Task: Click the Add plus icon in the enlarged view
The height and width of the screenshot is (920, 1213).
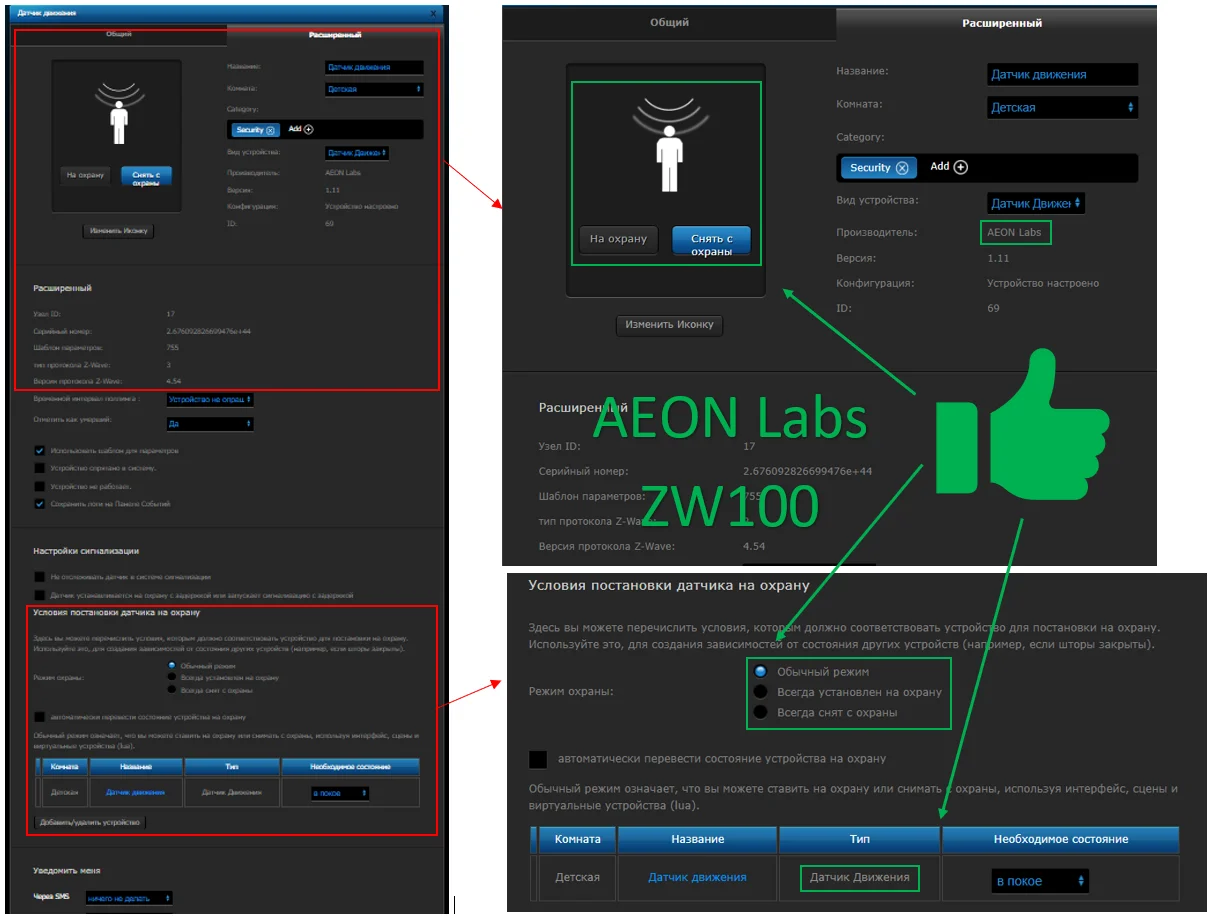Action: pos(961,167)
